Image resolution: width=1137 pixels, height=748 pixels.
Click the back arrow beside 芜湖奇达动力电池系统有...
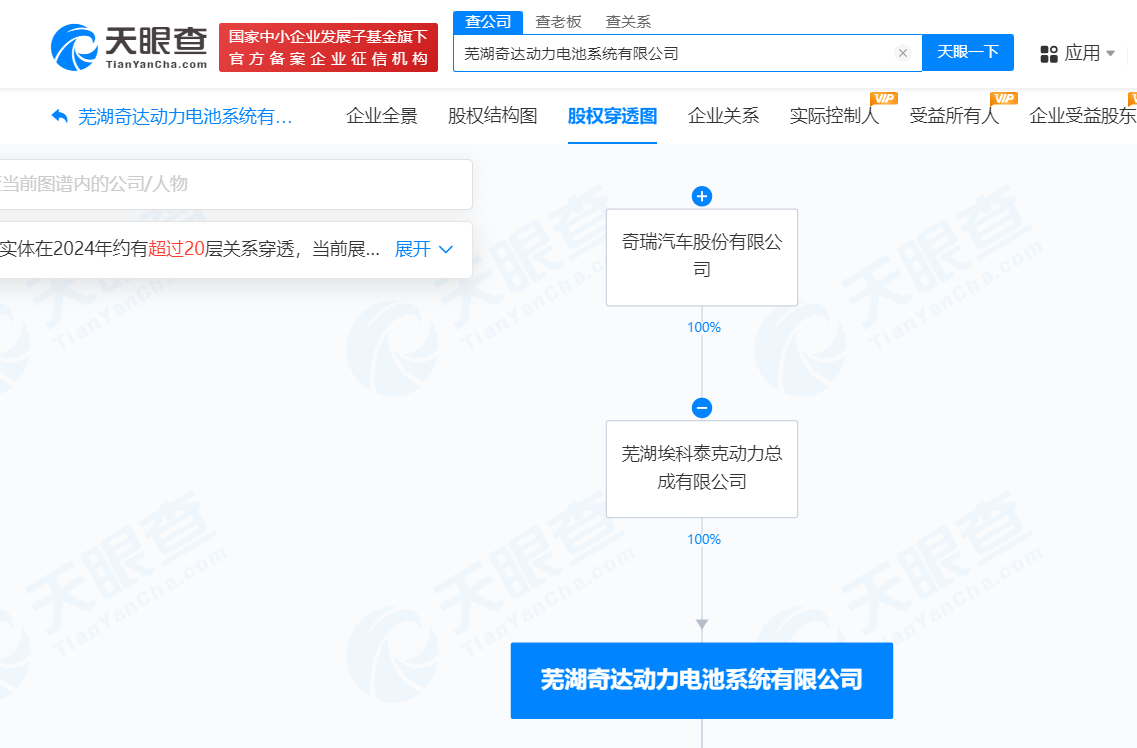point(58,117)
